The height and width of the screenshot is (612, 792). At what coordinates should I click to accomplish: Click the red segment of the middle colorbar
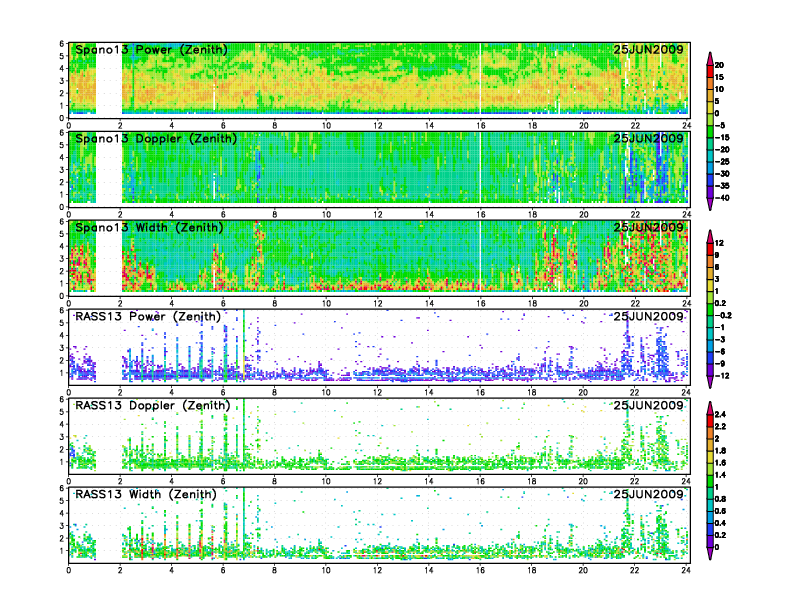tap(710, 249)
